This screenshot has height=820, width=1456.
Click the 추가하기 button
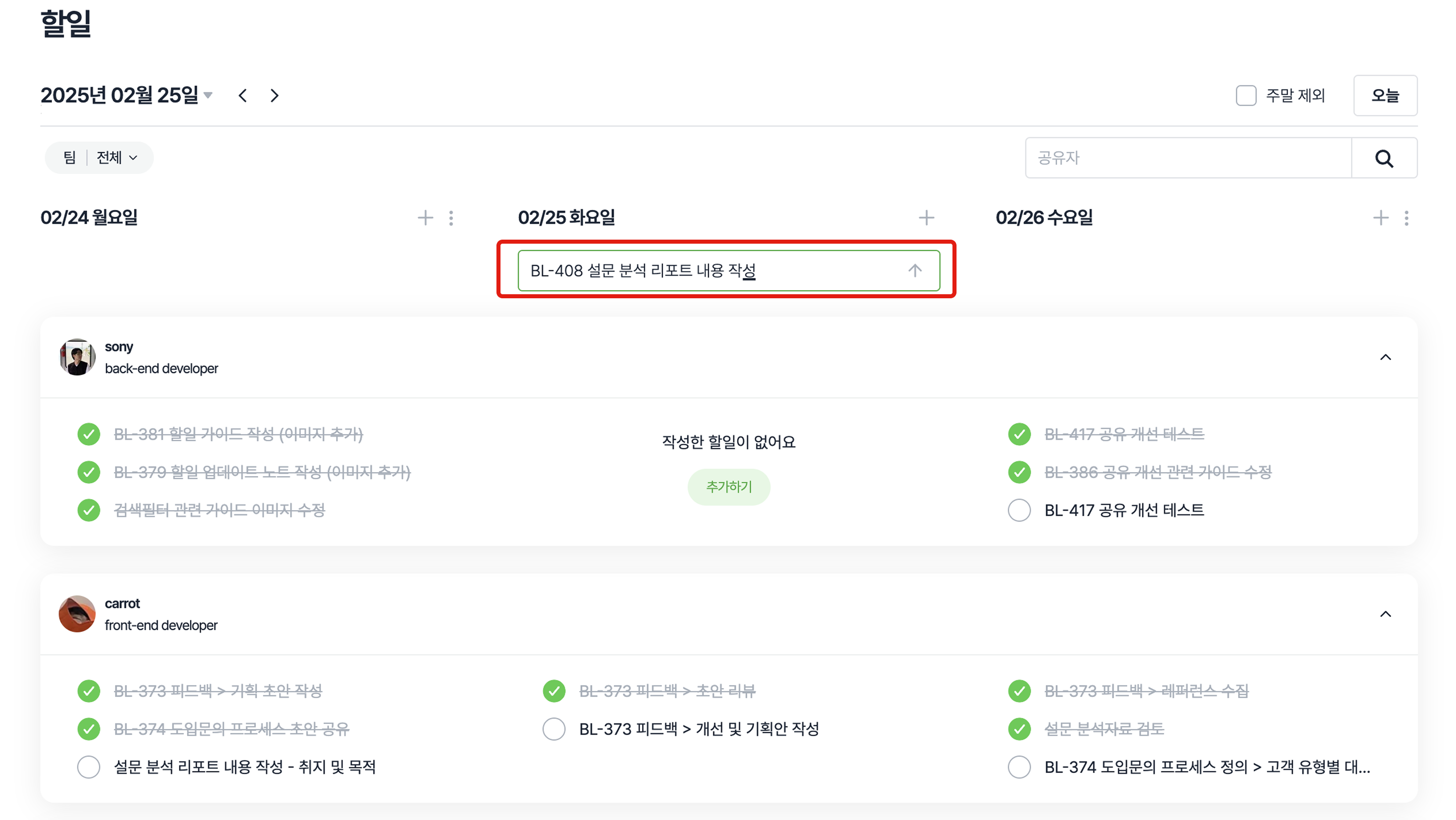(729, 486)
